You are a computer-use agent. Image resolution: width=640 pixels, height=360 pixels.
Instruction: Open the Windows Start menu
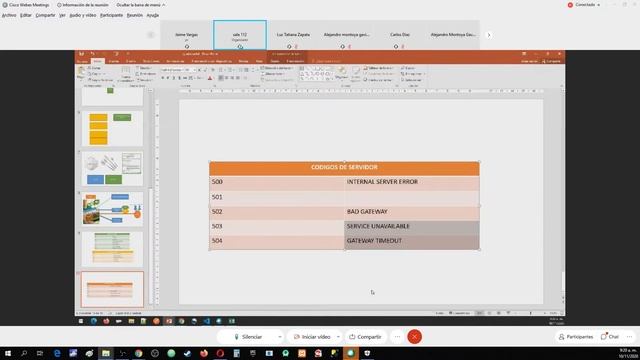click(x=8, y=353)
